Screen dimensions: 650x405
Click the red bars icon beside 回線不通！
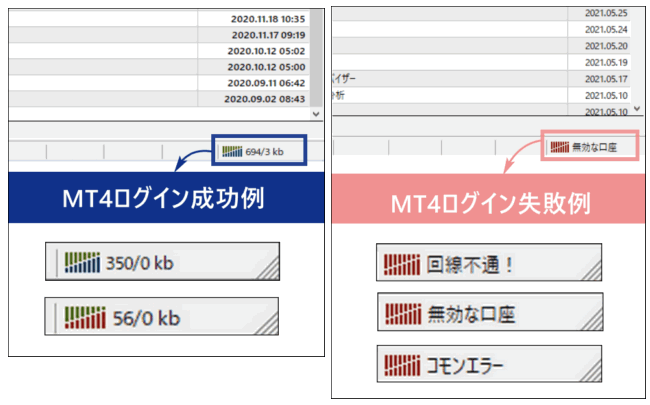(402, 264)
